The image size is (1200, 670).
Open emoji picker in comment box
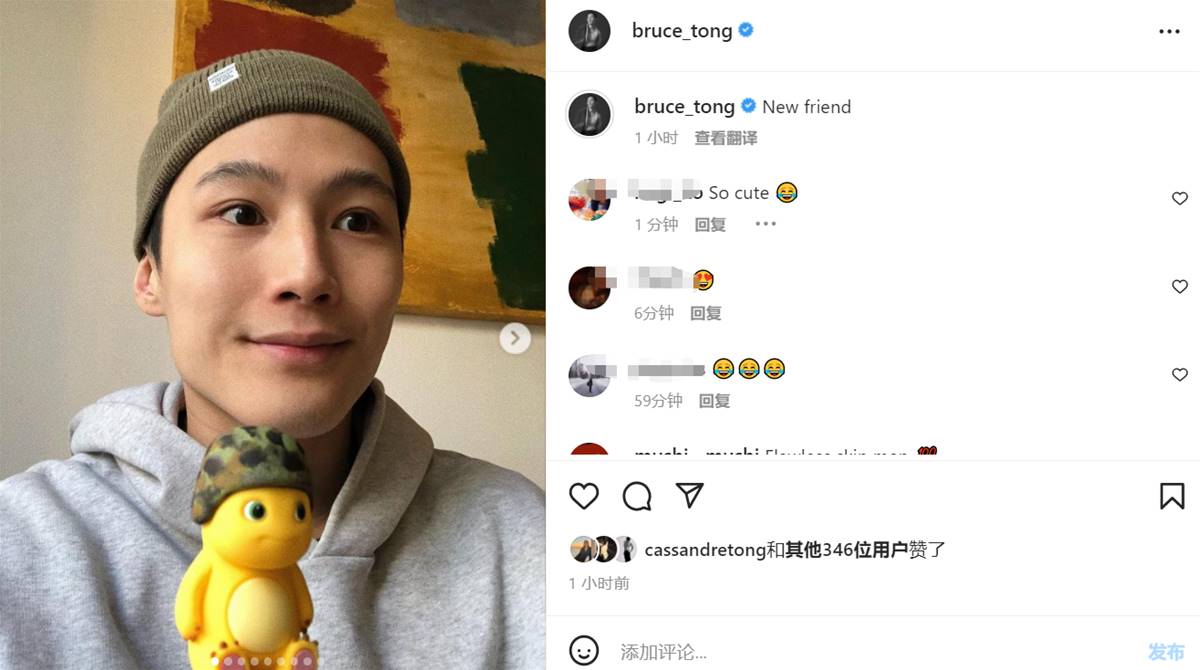pyautogui.click(x=584, y=651)
